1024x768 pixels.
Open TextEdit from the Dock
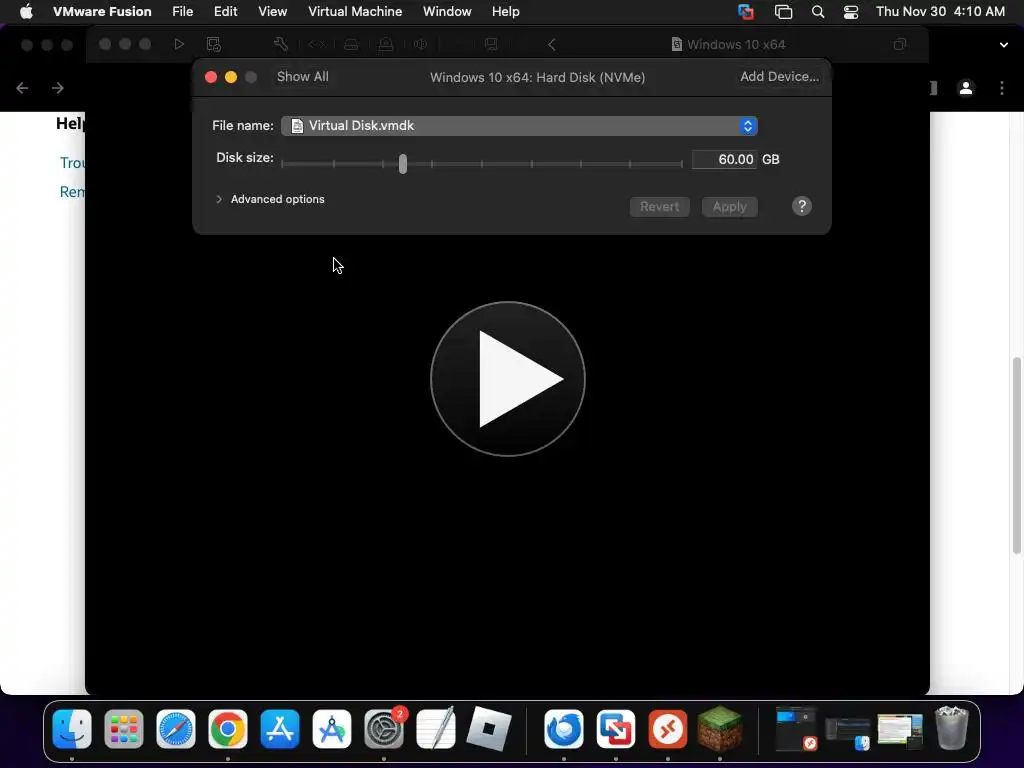(436, 728)
